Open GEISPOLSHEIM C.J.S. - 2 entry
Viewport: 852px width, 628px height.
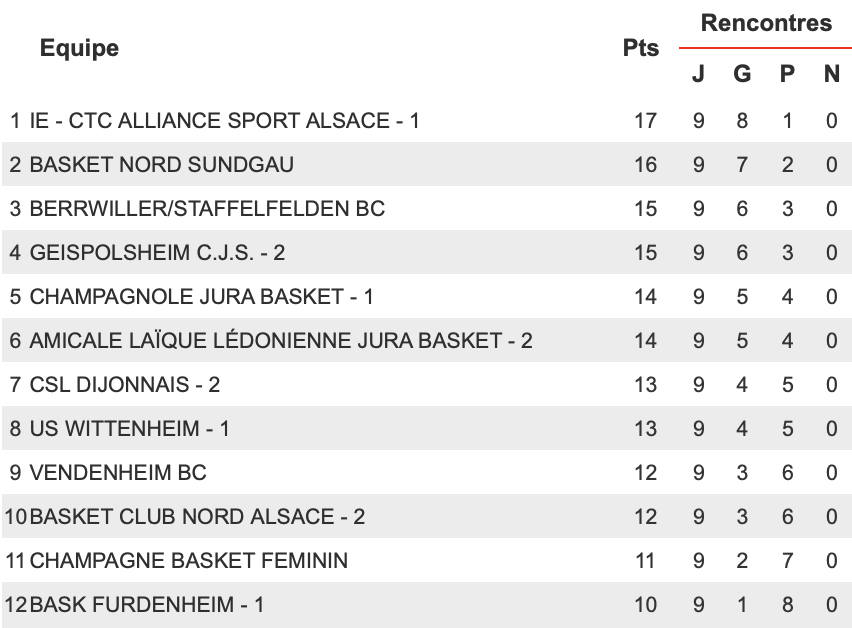click(x=157, y=253)
